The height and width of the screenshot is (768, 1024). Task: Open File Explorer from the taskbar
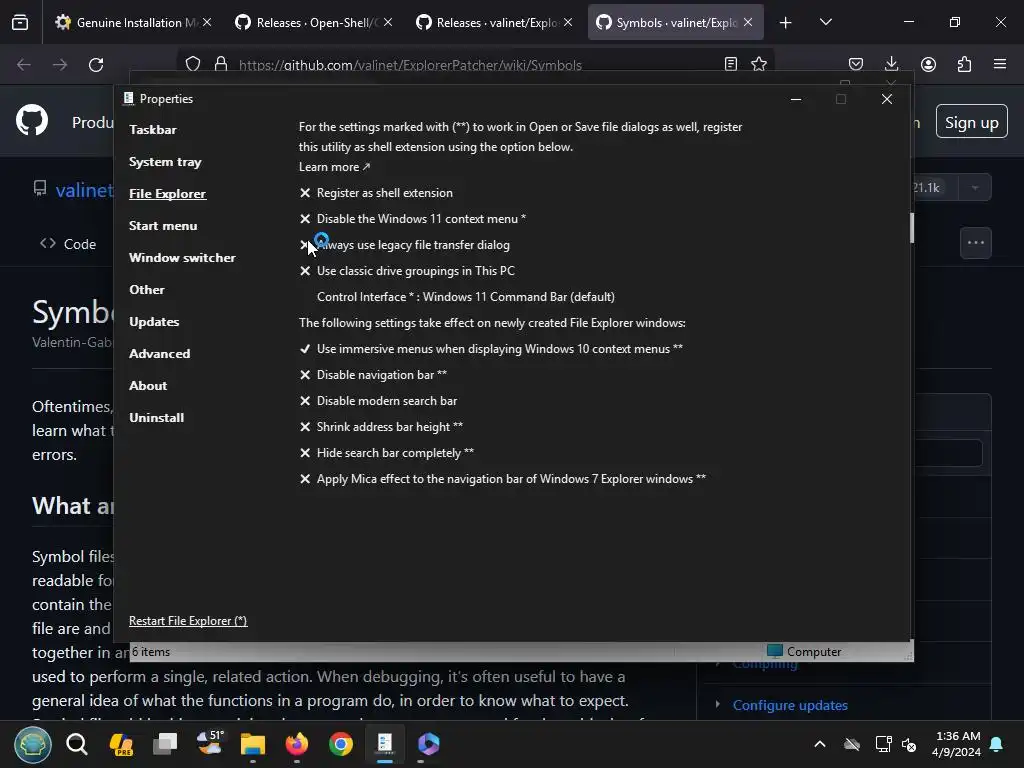(x=253, y=744)
